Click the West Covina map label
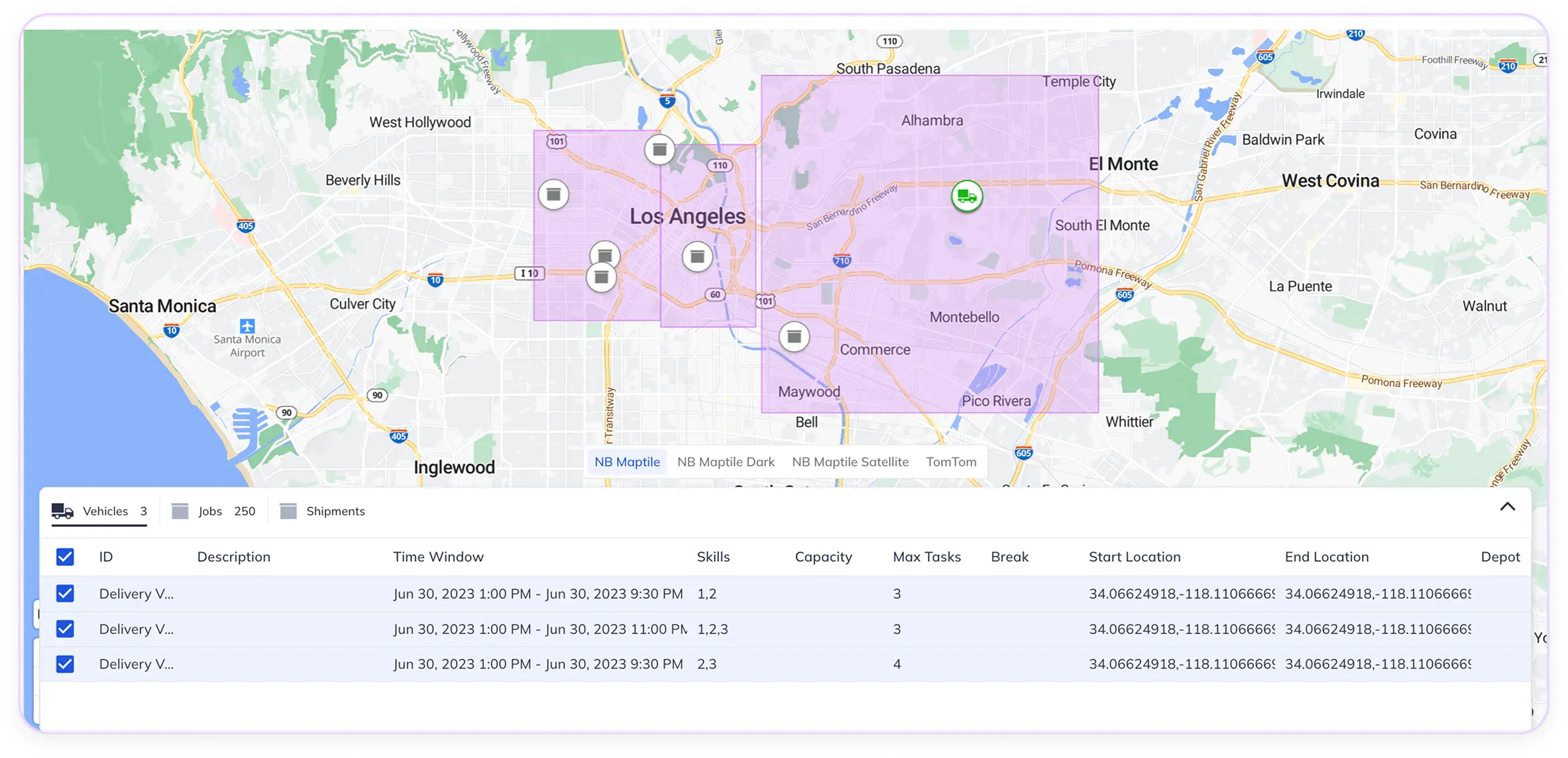Viewport: 1568px width, 758px height. pyautogui.click(x=1330, y=180)
